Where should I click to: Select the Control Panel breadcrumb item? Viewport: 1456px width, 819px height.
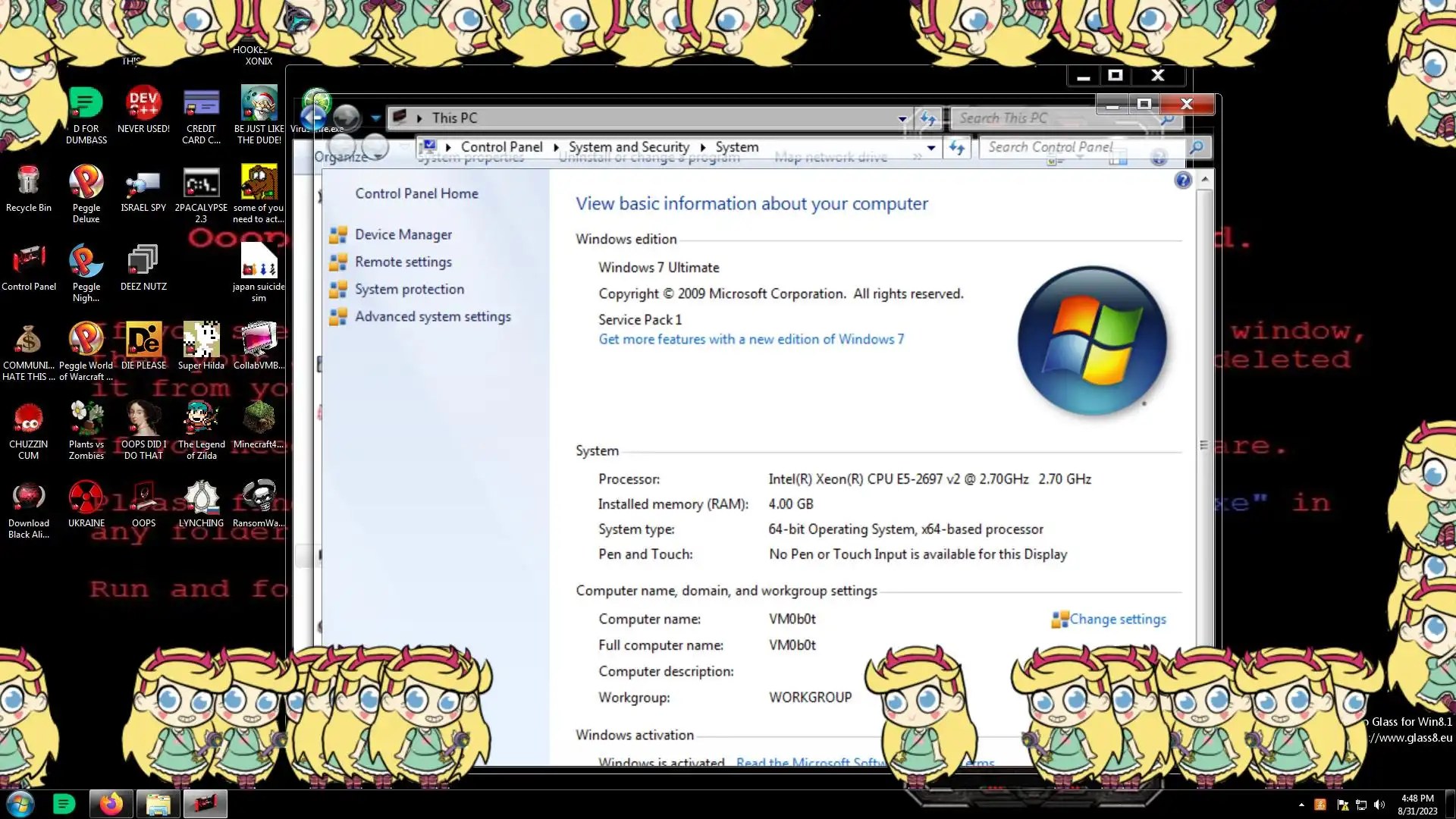[501, 147]
